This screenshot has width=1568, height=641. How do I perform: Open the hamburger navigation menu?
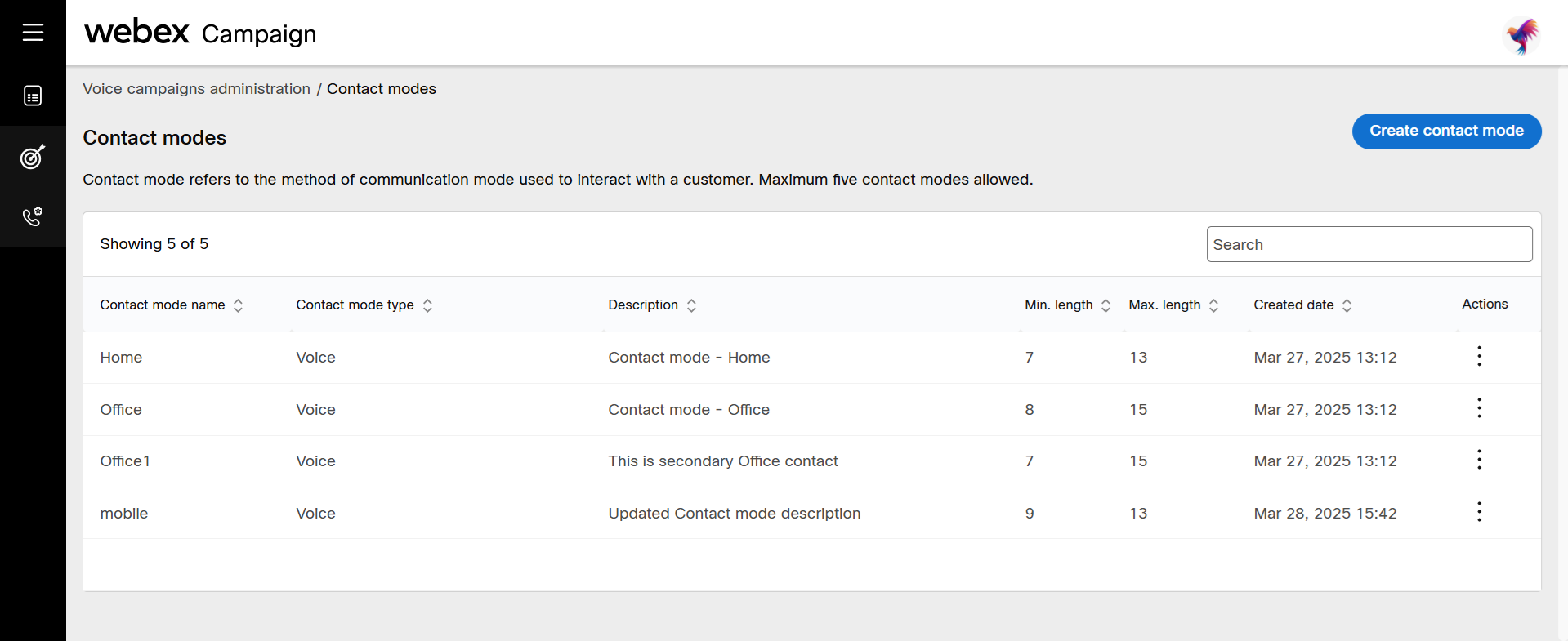[x=33, y=33]
